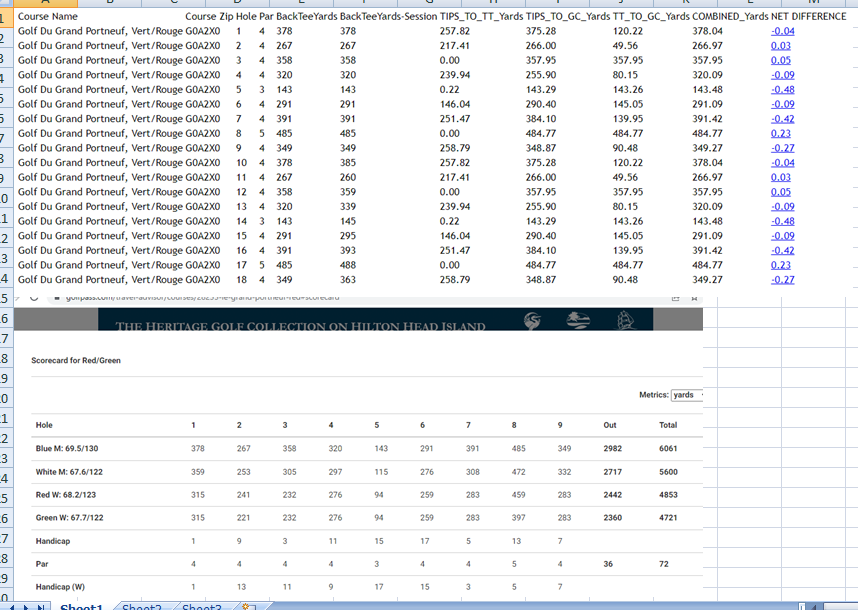Select the course name cell for hole 14
Screen dimensions: 858x610
pos(100,222)
